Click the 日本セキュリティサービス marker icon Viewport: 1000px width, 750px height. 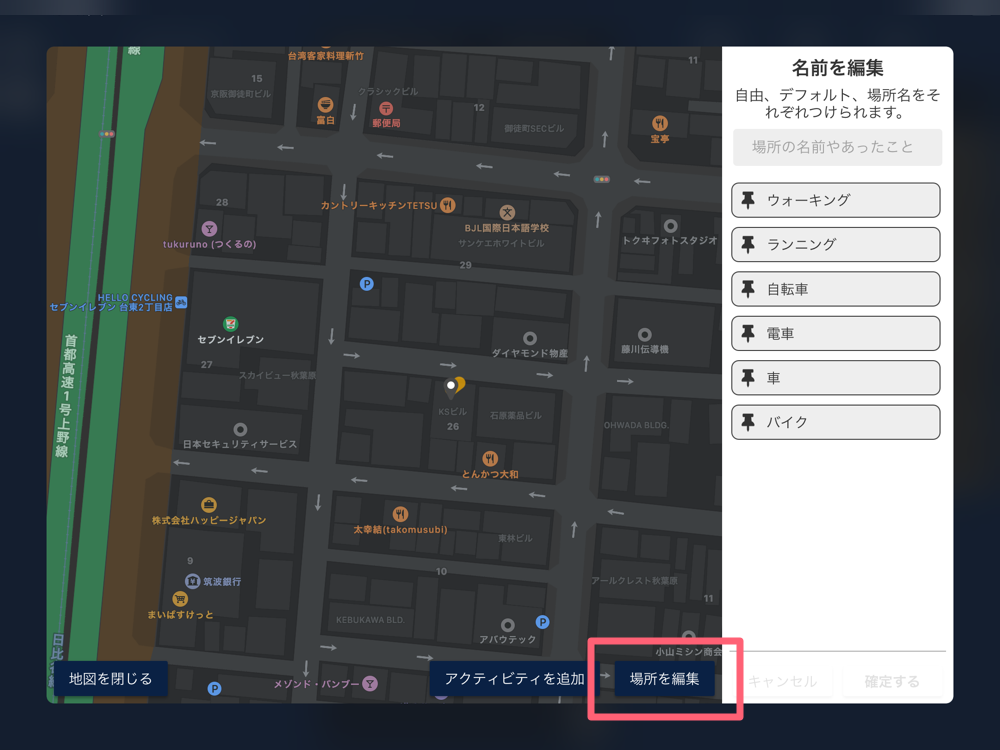pos(240,429)
